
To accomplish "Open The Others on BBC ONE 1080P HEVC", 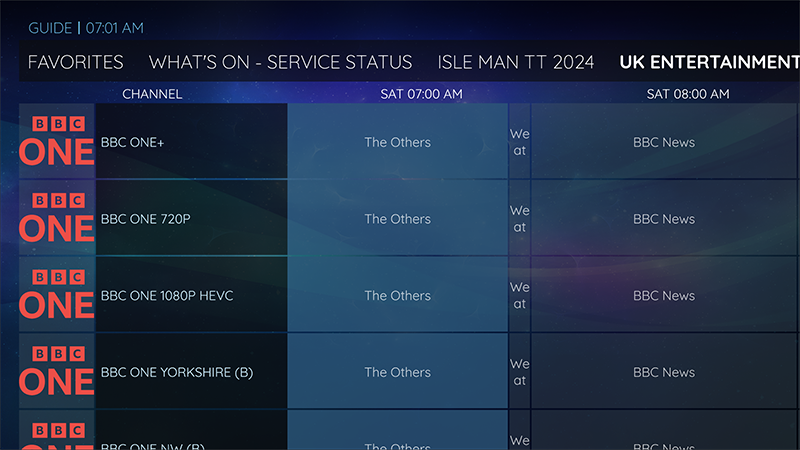I will [397, 296].
